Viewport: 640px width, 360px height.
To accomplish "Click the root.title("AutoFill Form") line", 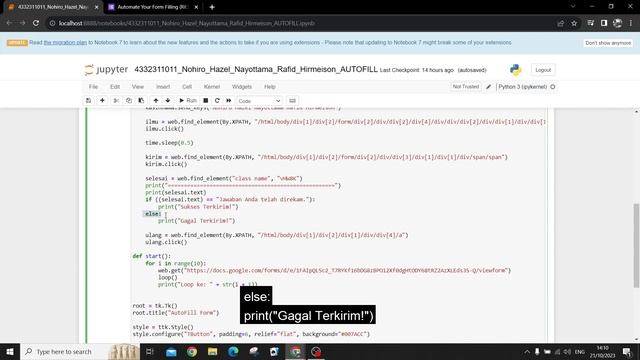I will pyautogui.click(x=176, y=313).
